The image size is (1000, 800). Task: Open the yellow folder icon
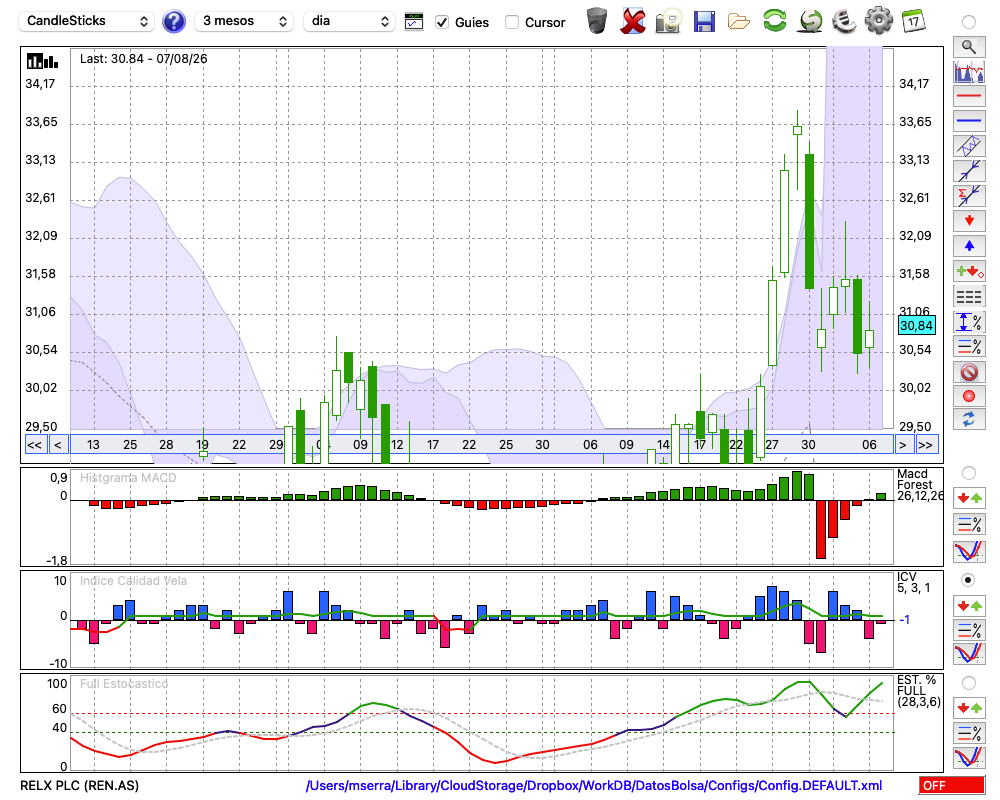tap(739, 22)
